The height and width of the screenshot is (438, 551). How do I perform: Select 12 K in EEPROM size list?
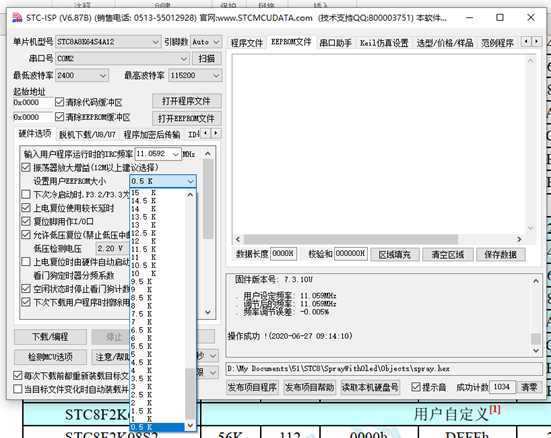click(157, 241)
